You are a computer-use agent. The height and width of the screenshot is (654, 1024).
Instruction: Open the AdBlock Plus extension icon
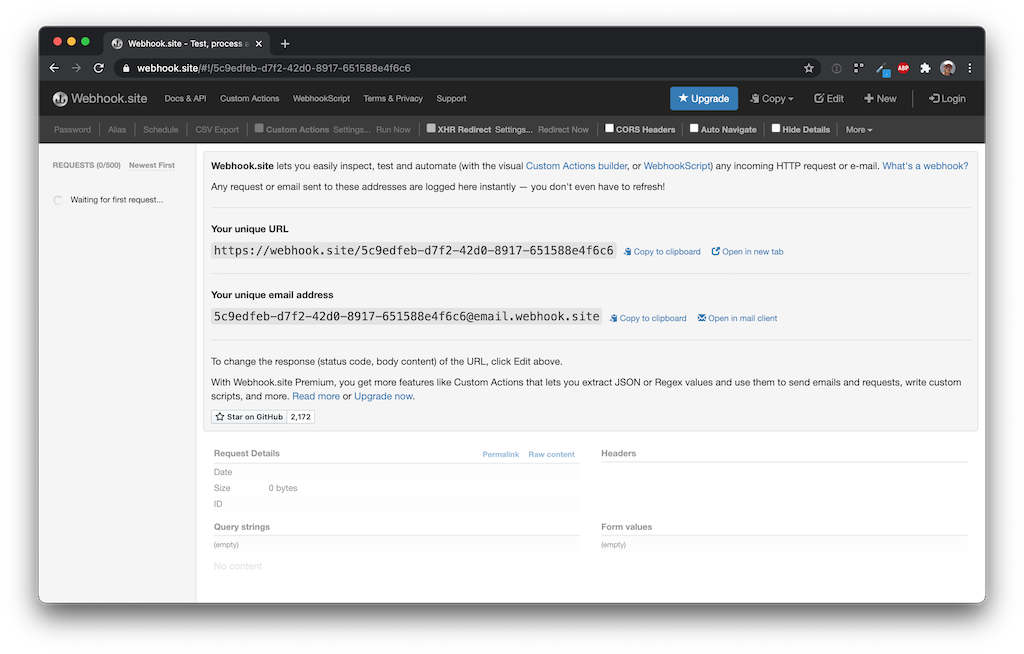pyautogui.click(x=903, y=68)
